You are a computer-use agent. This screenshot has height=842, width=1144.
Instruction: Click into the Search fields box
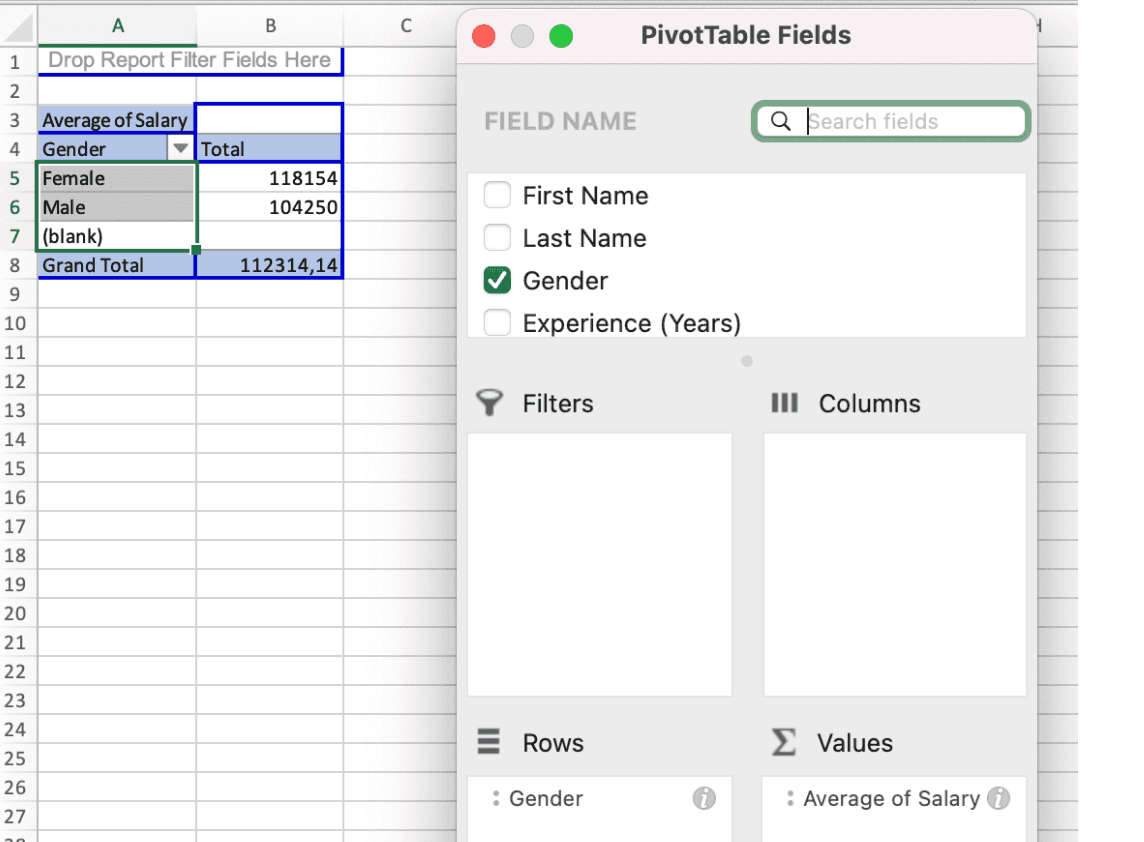tap(910, 121)
